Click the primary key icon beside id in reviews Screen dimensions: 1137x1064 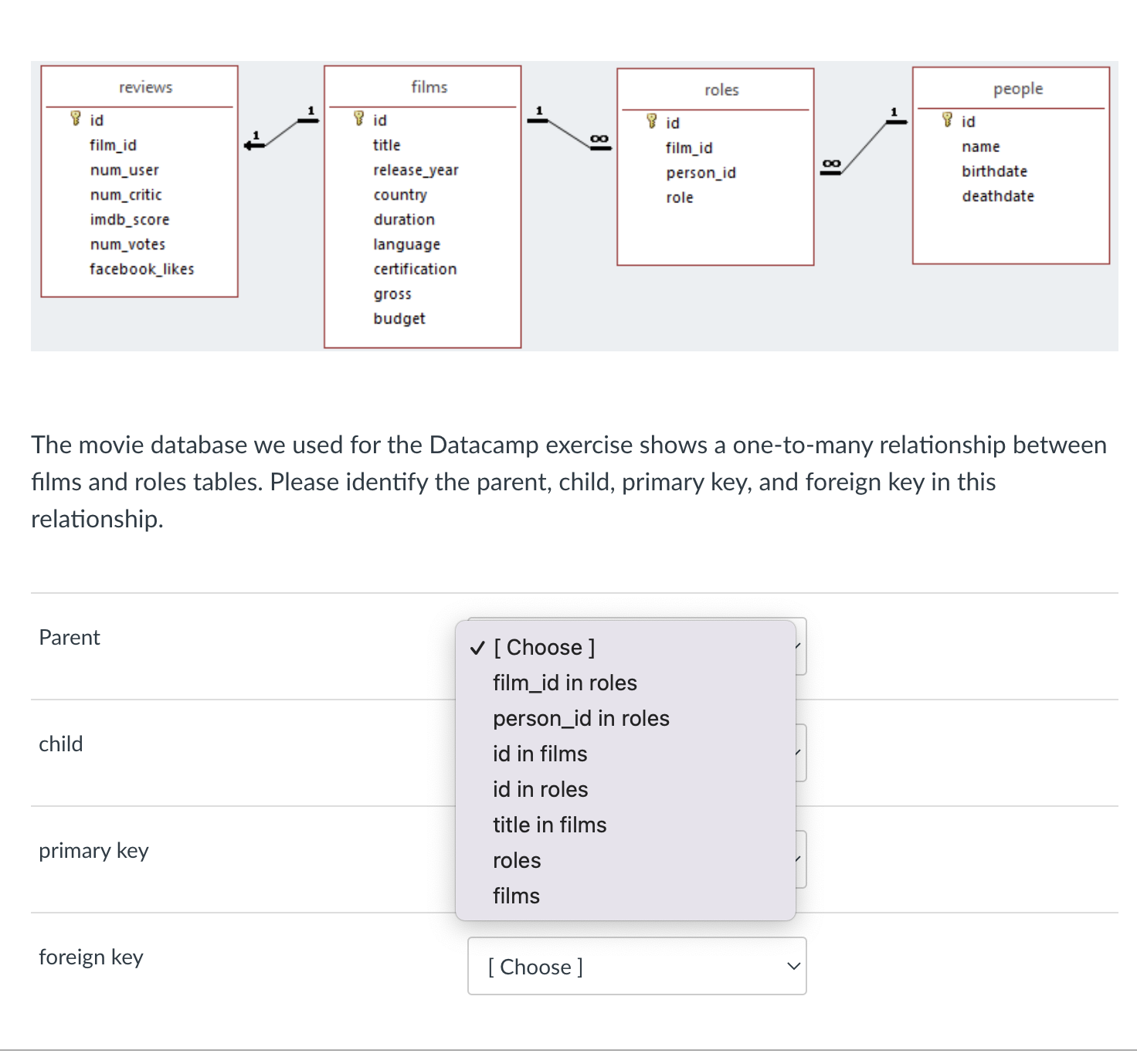click(74, 119)
